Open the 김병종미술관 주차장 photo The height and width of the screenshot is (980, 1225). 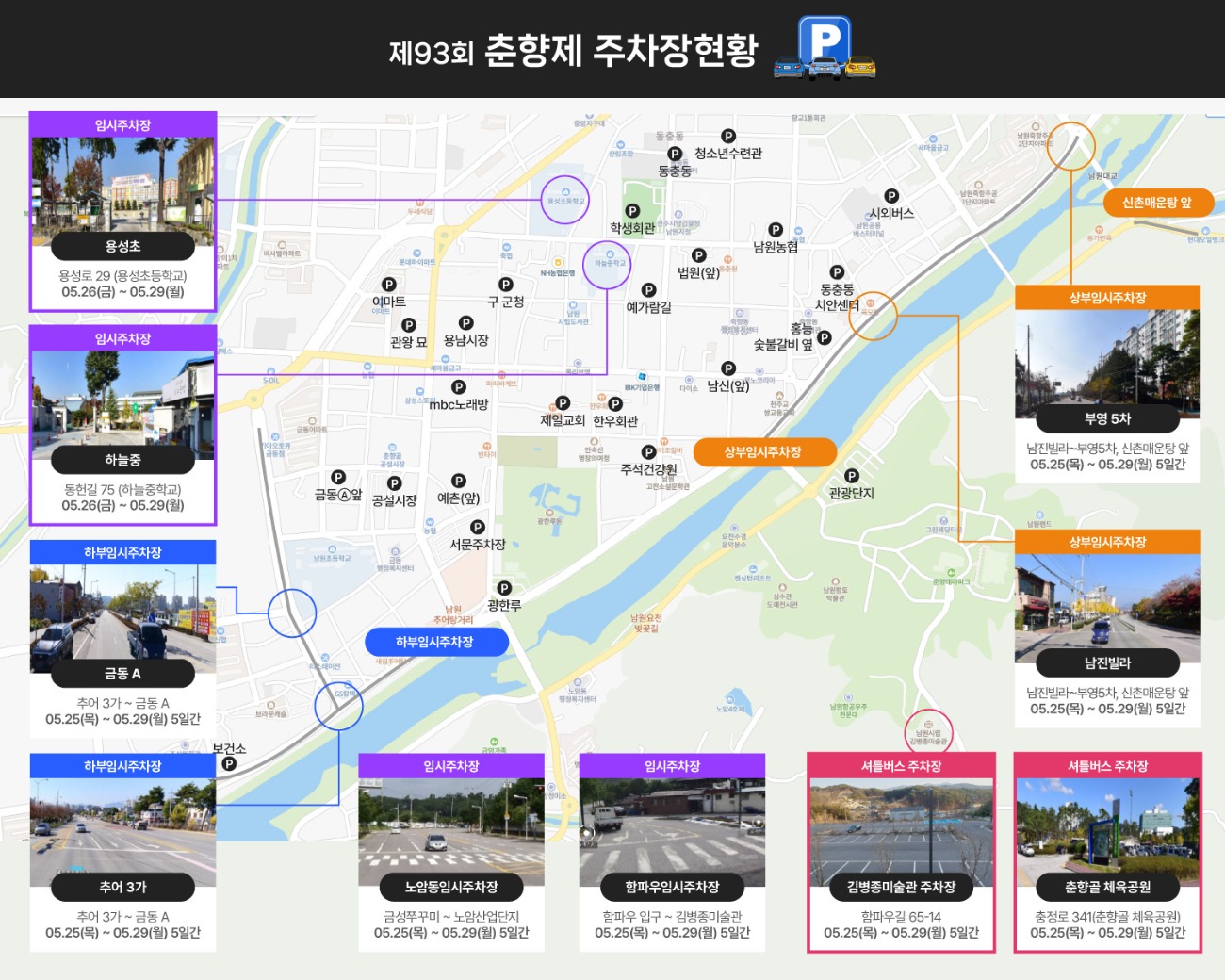[902, 832]
